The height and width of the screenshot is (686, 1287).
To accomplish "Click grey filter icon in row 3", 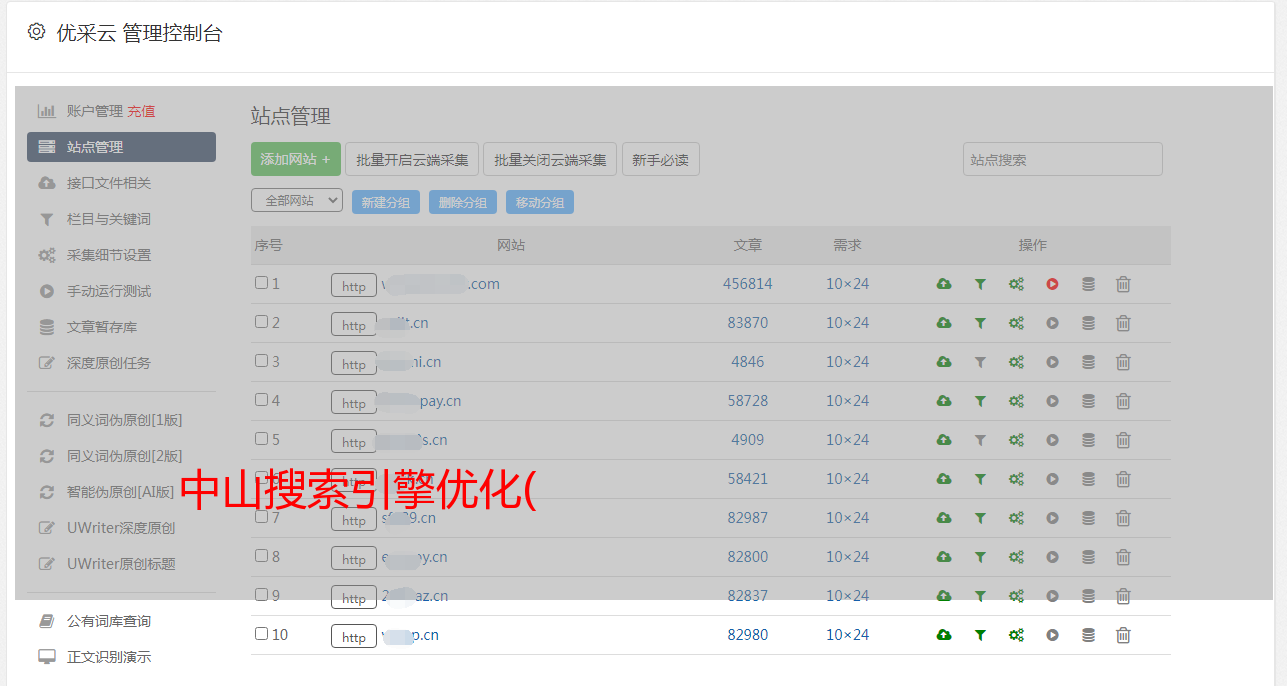I will tap(980, 362).
